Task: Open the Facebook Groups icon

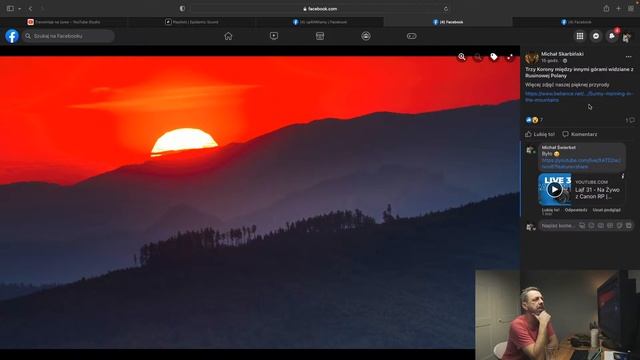Action: (x=366, y=36)
